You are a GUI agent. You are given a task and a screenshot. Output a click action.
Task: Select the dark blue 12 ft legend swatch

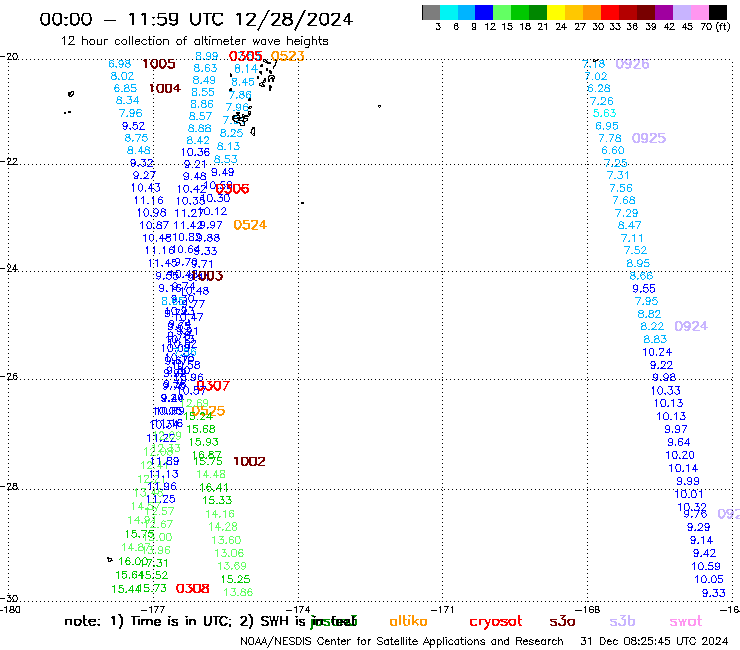tap(485, 12)
